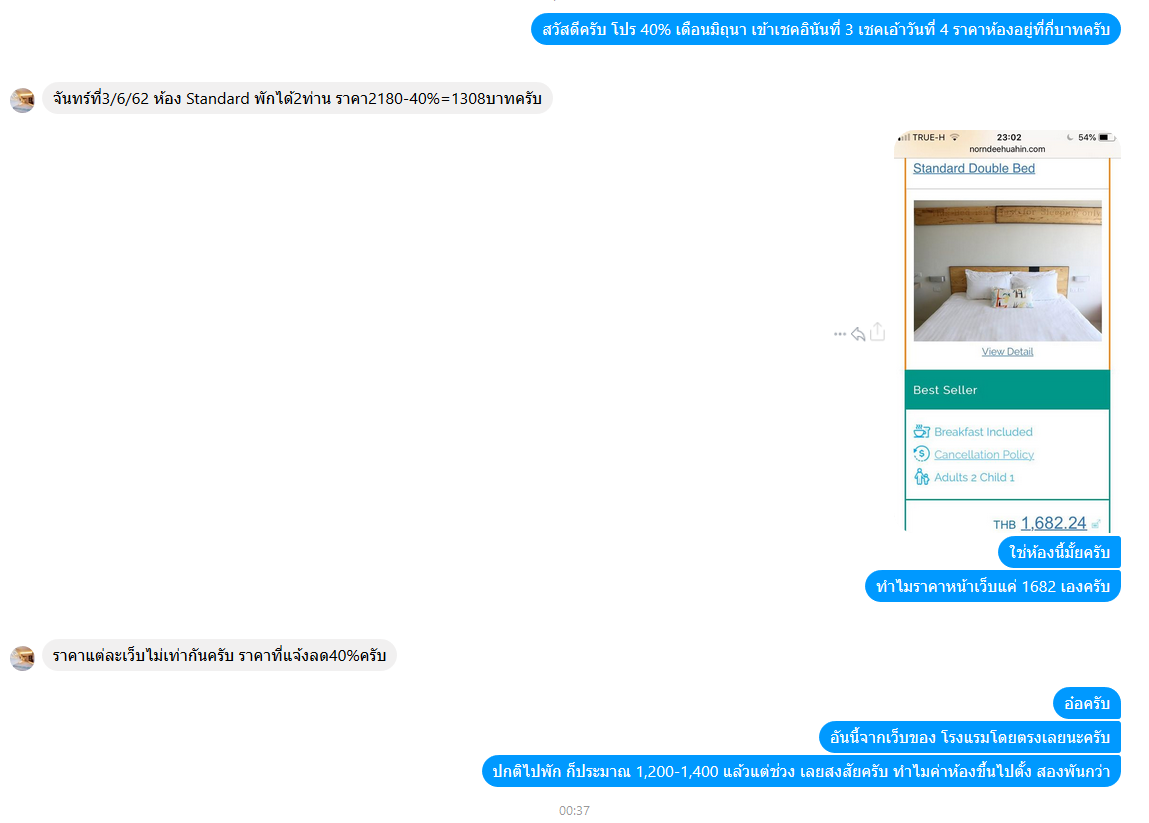Viewport: 1149px width, 823px height.
Task: Click the share icon beside the screenshot
Action: pyautogui.click(x=877, y=332)
